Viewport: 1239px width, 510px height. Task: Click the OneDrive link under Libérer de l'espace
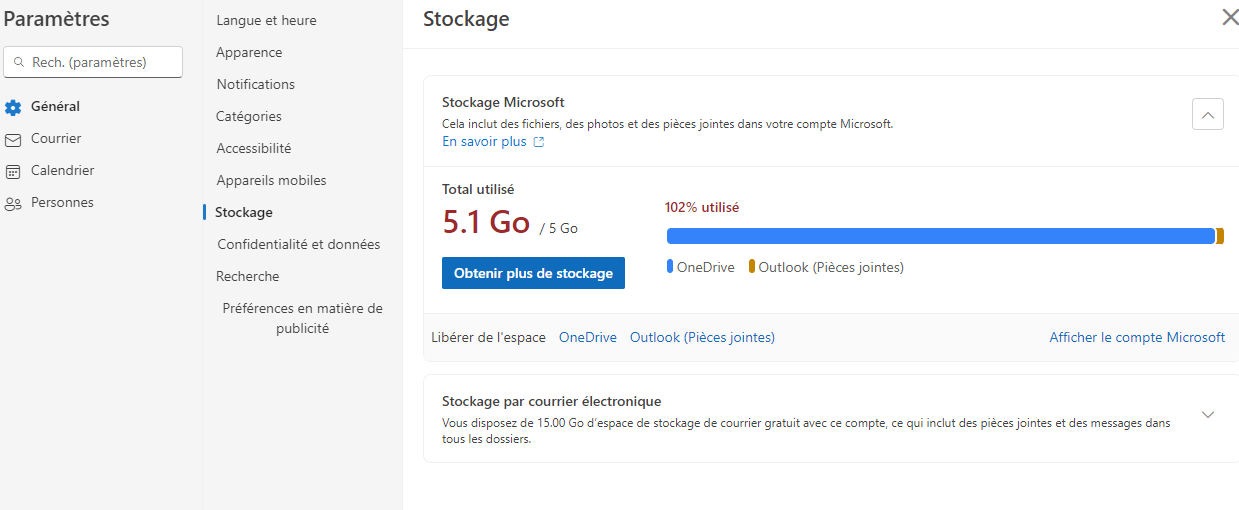588,337
